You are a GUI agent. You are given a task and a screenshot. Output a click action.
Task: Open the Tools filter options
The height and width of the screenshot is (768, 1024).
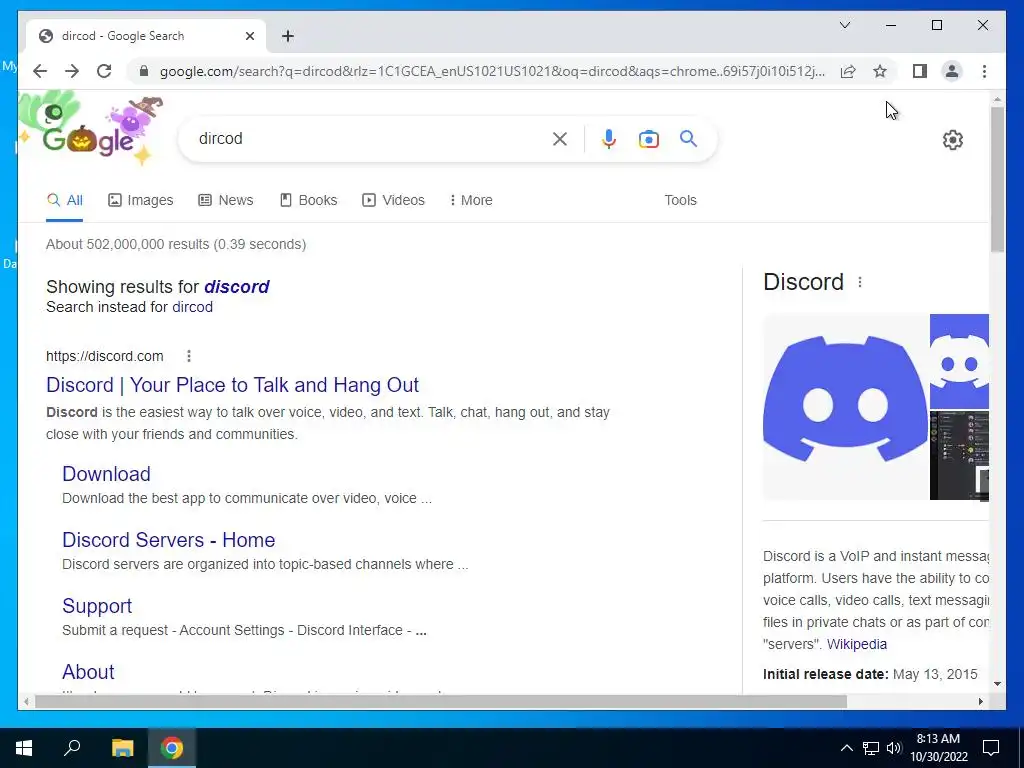(x=680, y=200)
